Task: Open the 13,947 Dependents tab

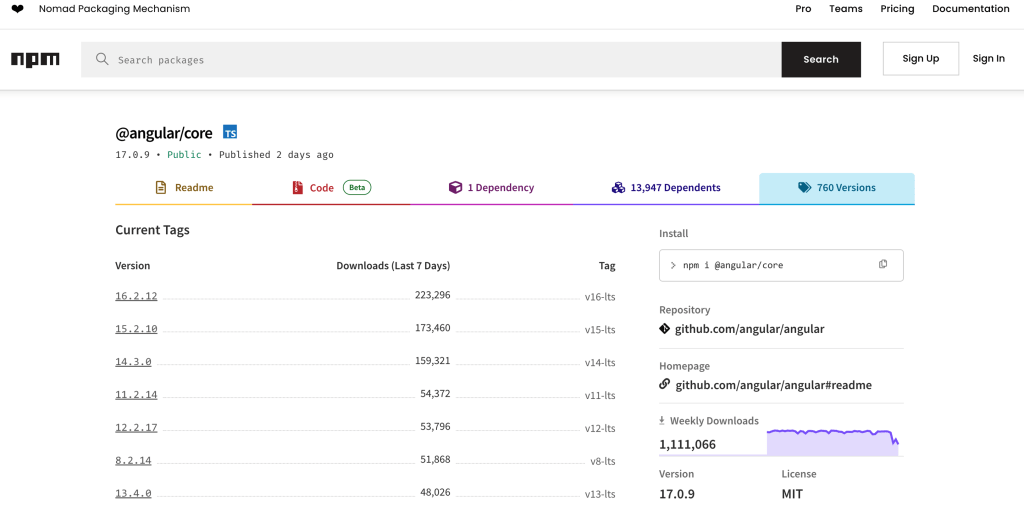Action: [x=666, y=188]
